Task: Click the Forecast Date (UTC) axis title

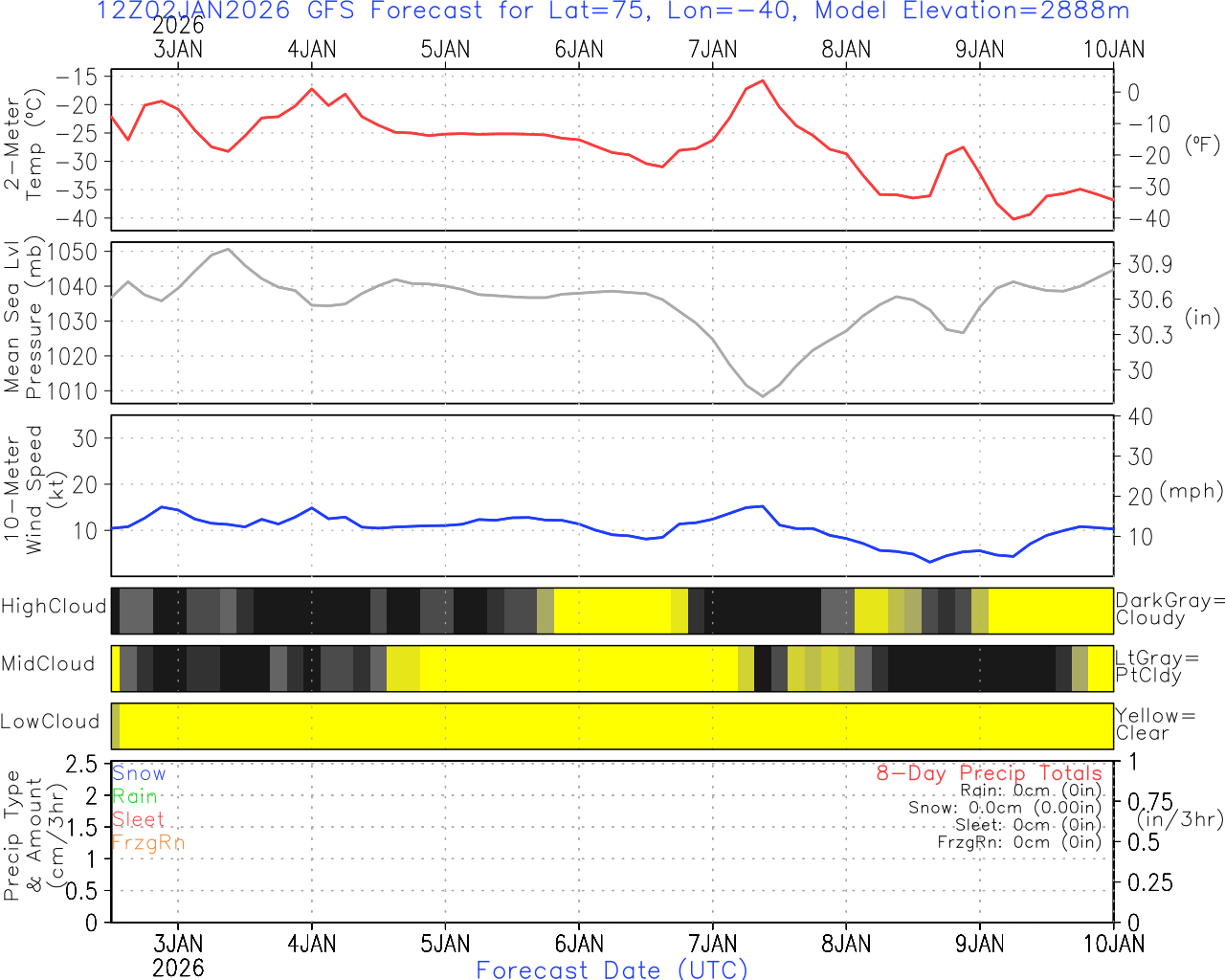Action: (612, 969)
